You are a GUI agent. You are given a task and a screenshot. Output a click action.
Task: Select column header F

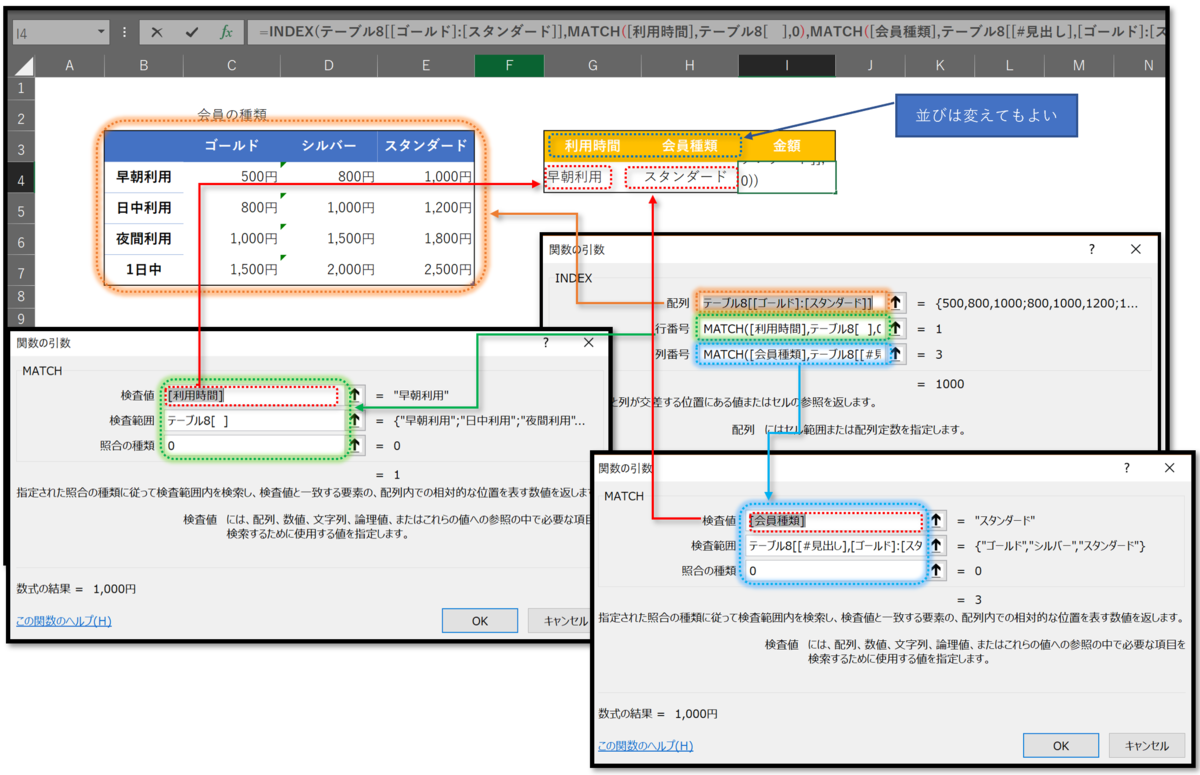509,65
